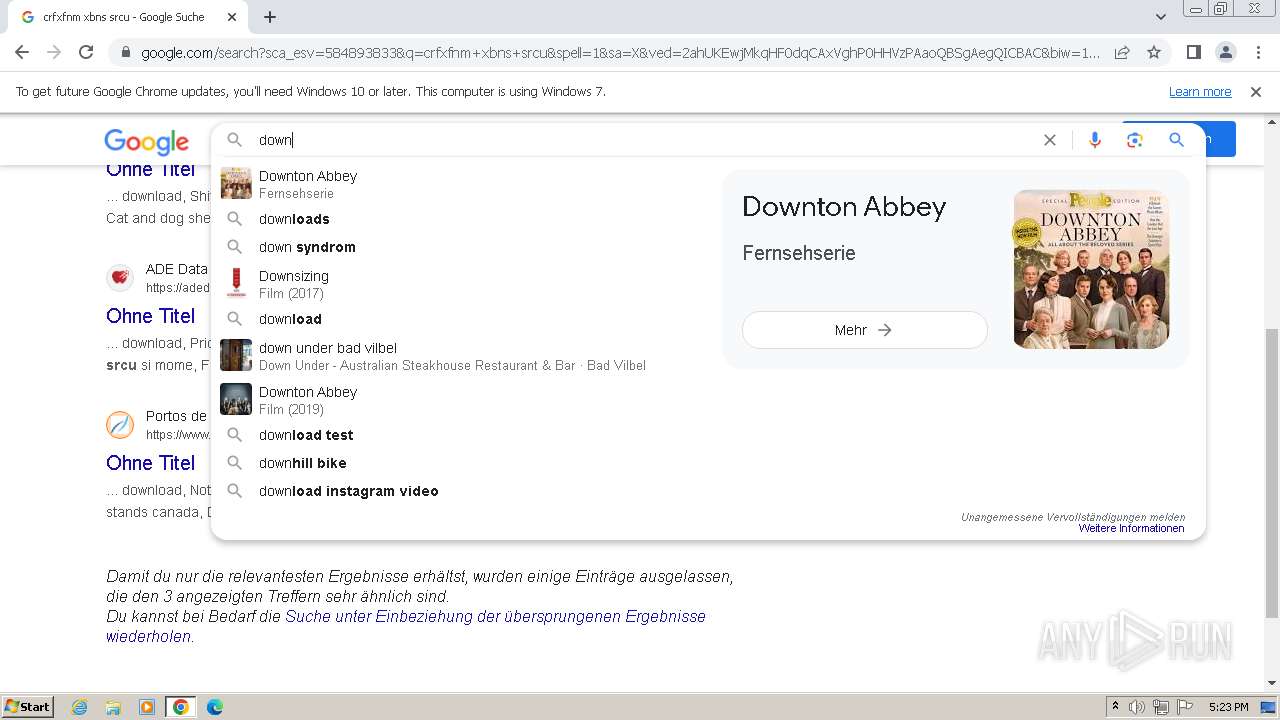Open the Windows Start menu
Image resolution: width=1280 pixels, height=720 pixels.
tap(27, 707)
